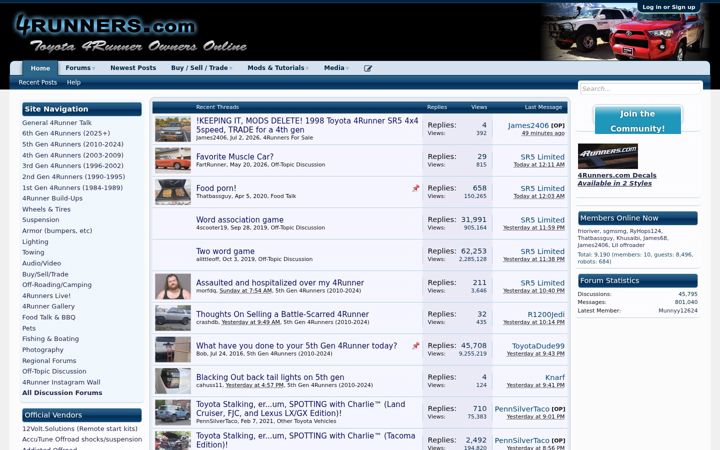Image resolution: width=720 pixels, height=450 pixels.
Task: Open 4Runner Instagram Wall link
Action: pyautogui.click(x=61, y=382)
